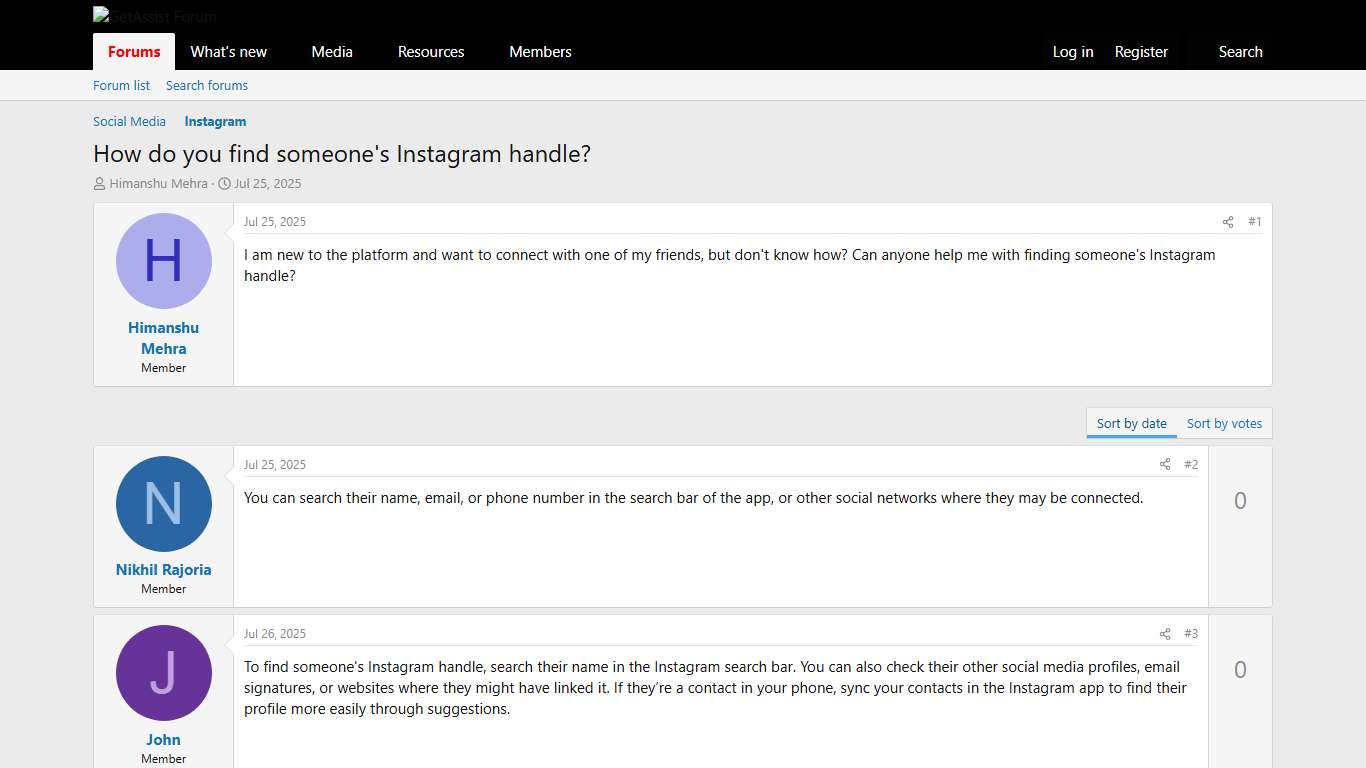Screen dimensions: 1366x768
Task: Open the Search panel
Action: (1240, 51)
